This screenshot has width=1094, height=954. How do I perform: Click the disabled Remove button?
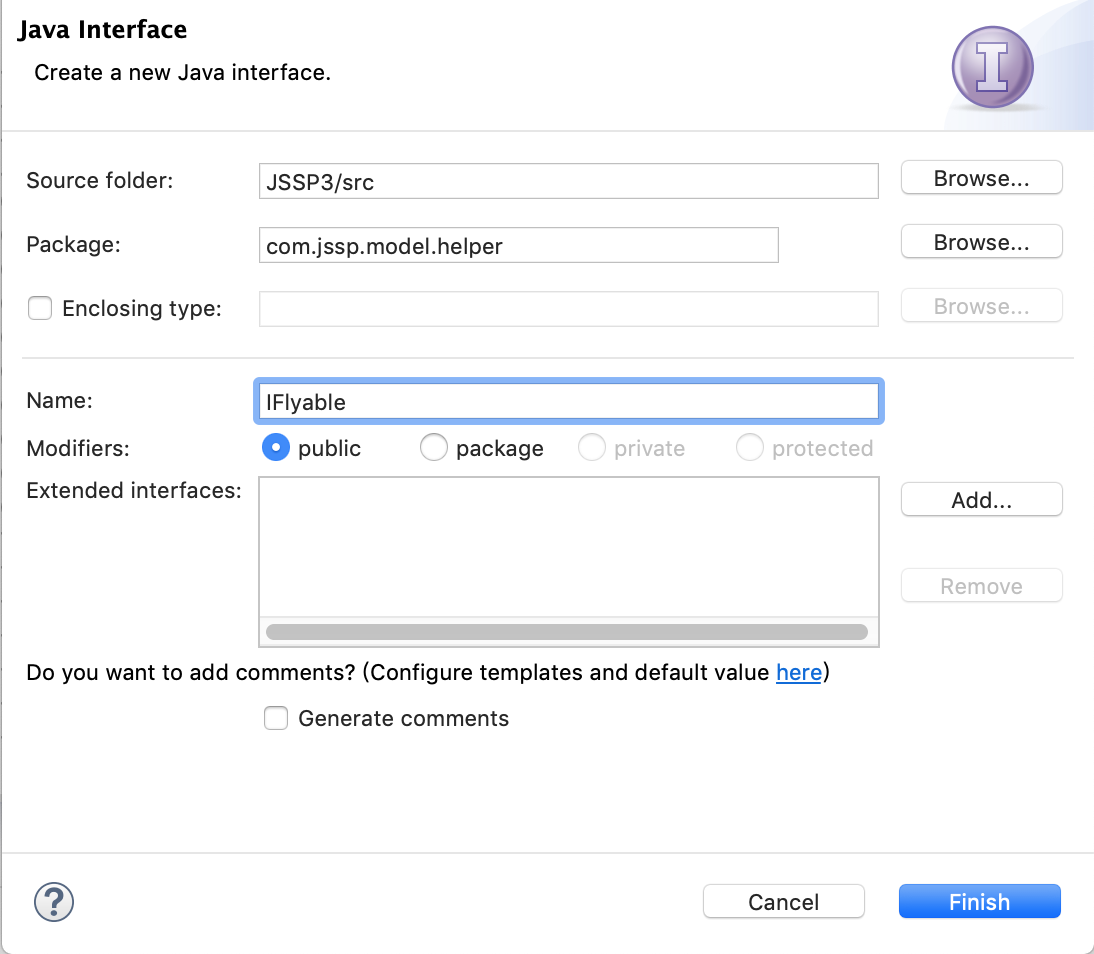(x=982, y=586)
